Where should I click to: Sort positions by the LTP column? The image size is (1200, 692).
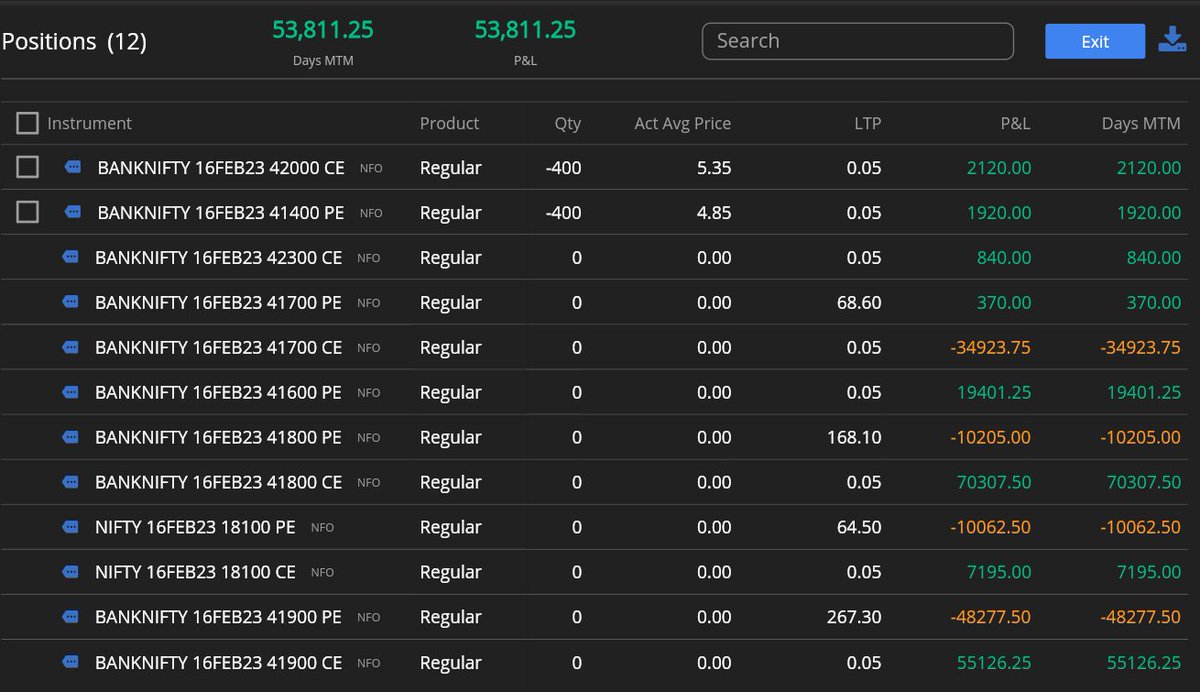tap(866, 123)
